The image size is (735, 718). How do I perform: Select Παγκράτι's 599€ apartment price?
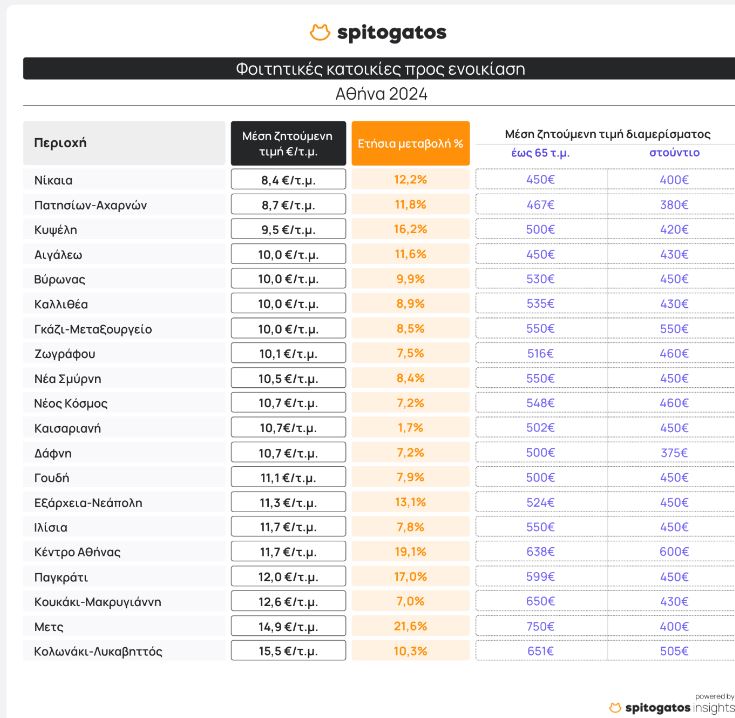click(x=540, y=576)
